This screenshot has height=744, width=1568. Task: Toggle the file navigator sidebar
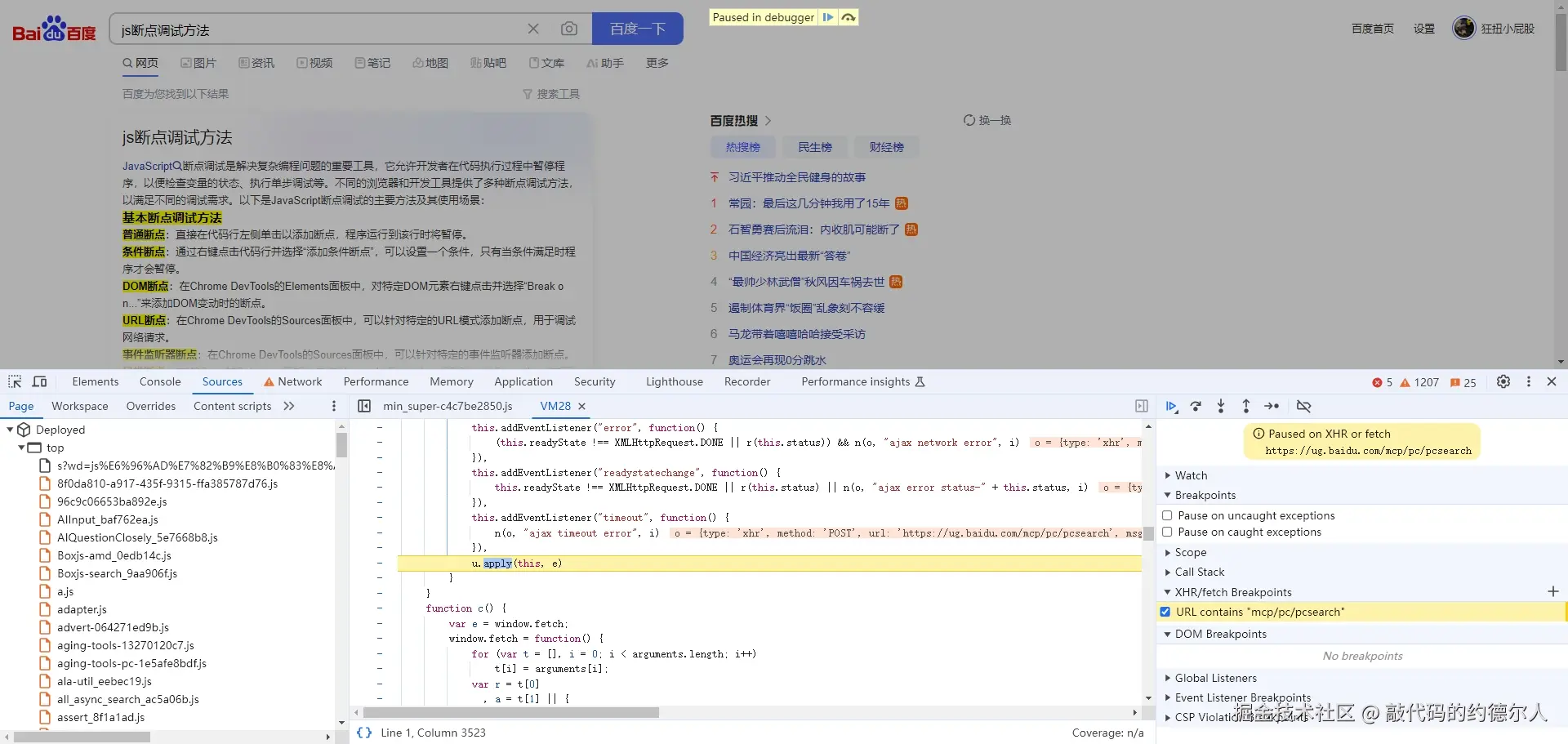pyautogui.click(x=364, y=406)
